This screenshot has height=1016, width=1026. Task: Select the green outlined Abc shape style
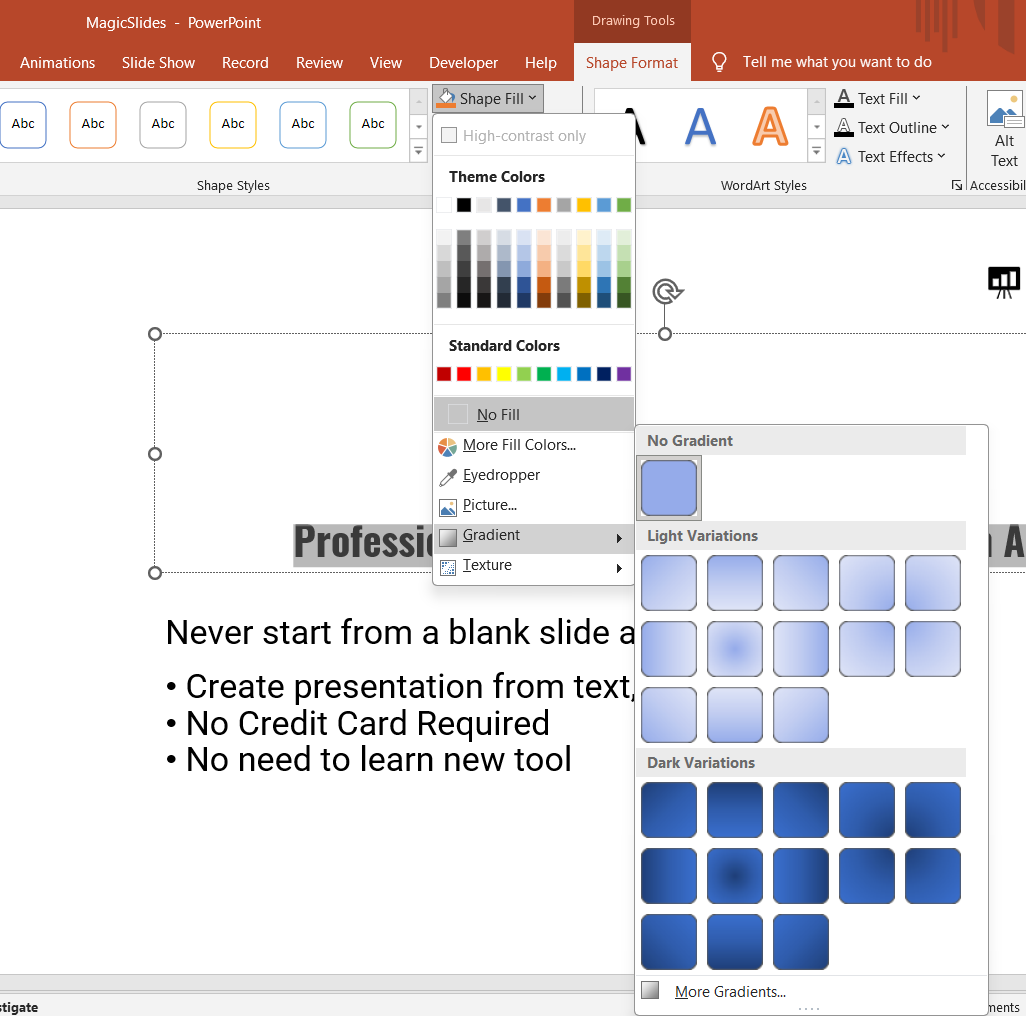coord(373,124)
